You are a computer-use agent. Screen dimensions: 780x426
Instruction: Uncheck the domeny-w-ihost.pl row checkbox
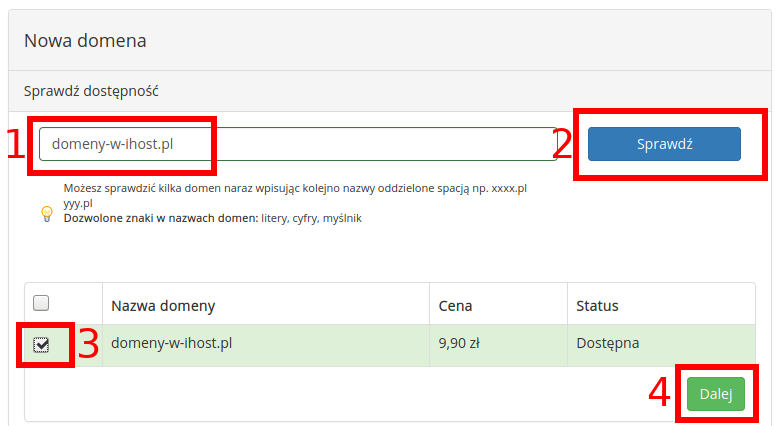(x=41, y=344)
